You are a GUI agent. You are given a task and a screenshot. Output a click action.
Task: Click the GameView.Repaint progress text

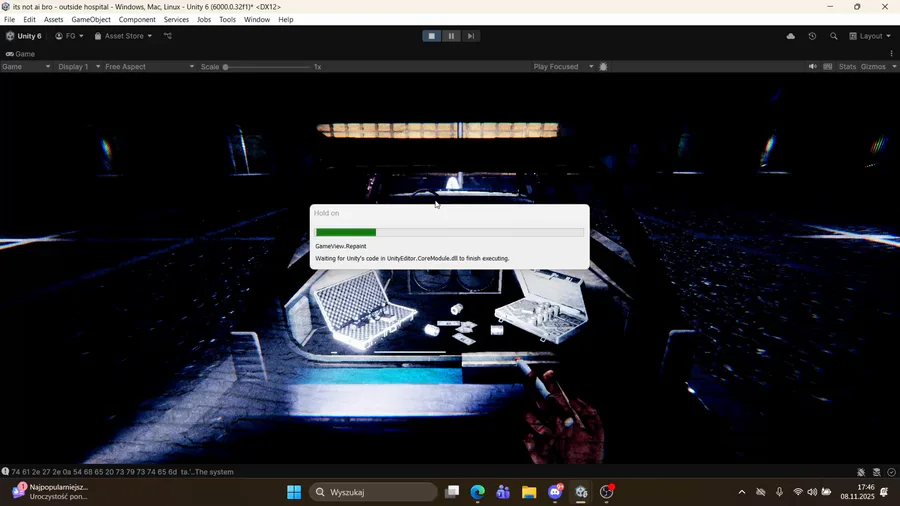(340, 246)
